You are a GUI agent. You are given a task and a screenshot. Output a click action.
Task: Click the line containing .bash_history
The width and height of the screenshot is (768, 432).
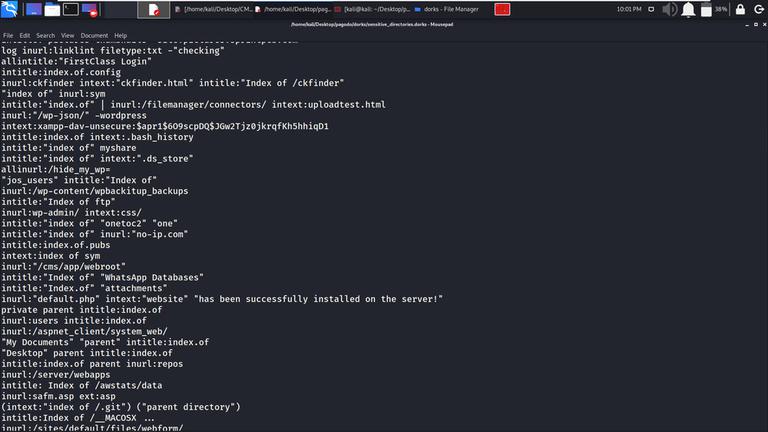point(97,137)
